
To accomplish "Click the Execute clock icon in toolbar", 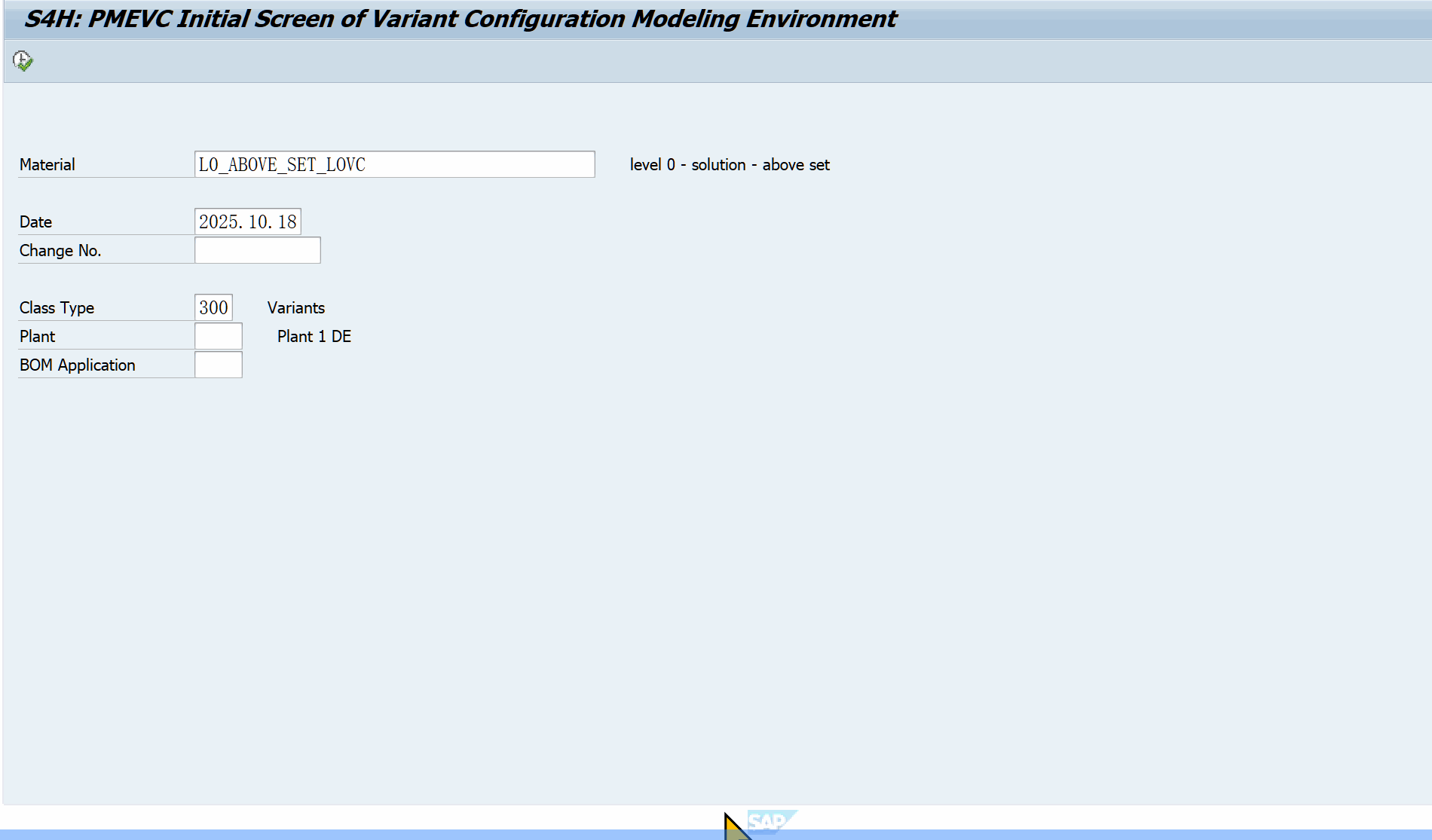I will tap(23, 61).
